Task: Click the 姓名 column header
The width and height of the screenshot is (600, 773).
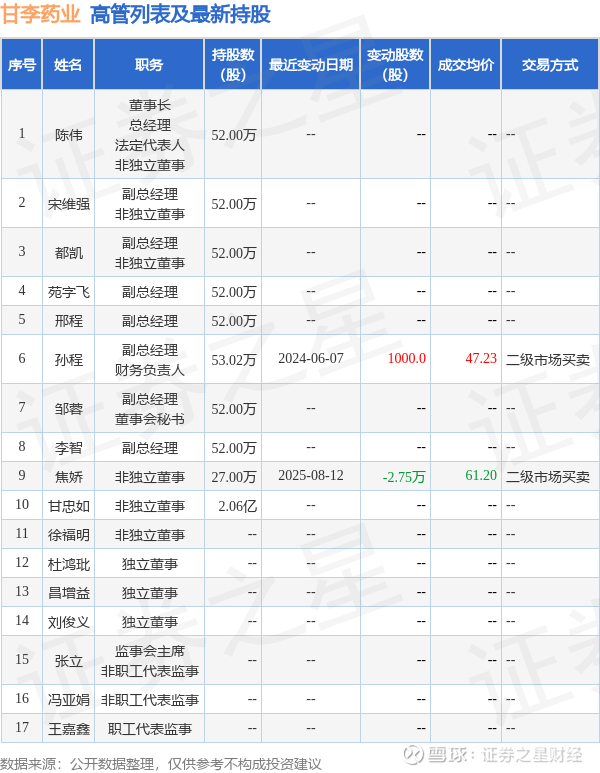Action: click(68, 65)
